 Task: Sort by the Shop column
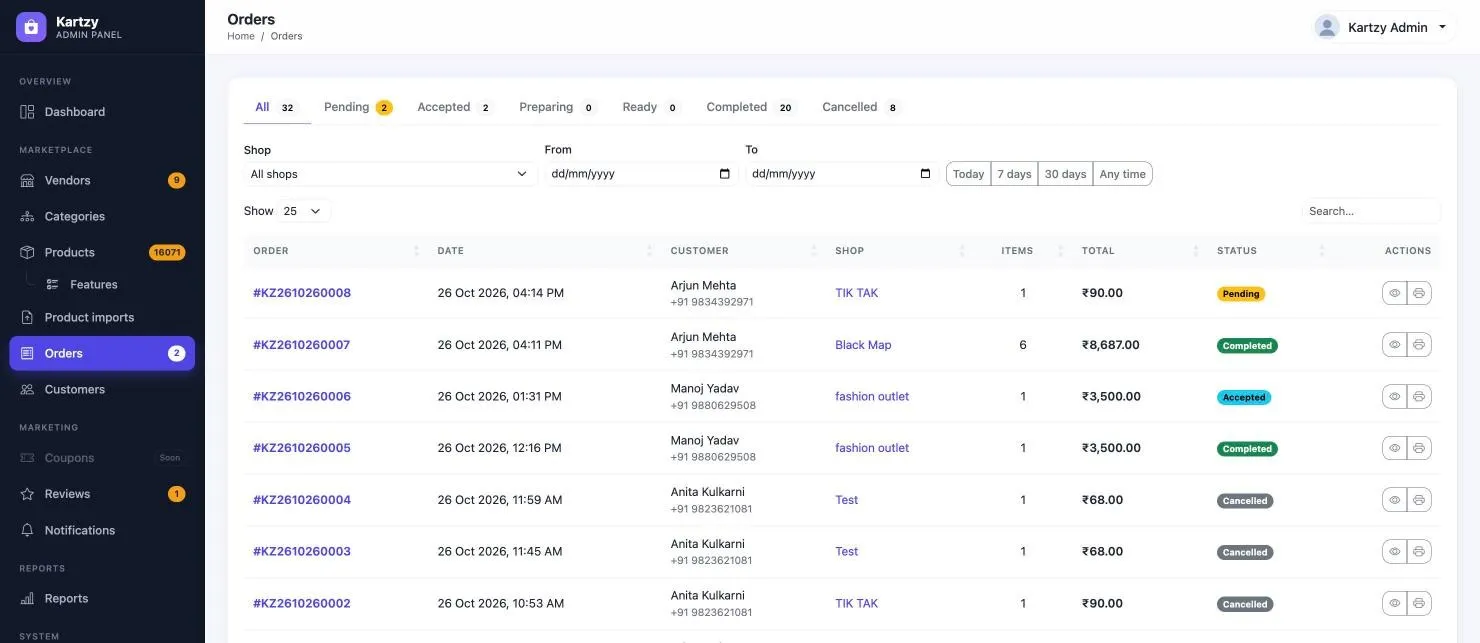pos(899,251)
